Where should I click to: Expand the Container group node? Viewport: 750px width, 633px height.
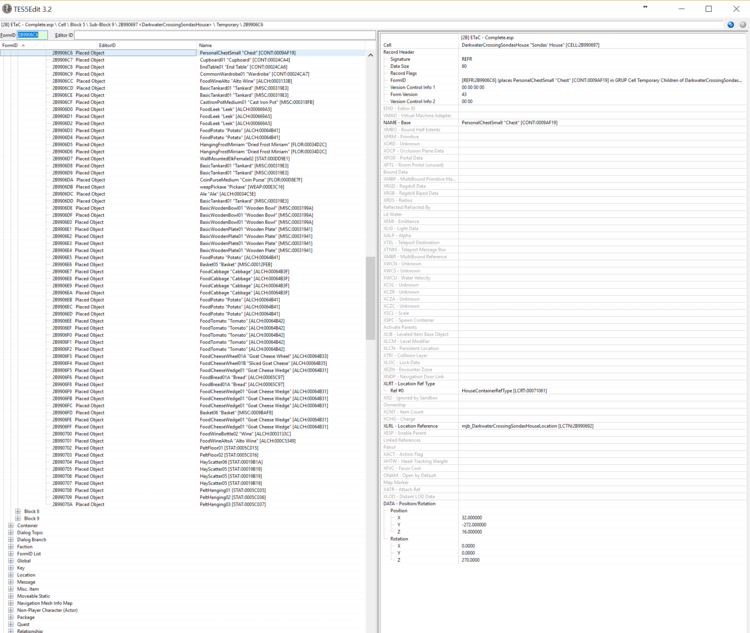[11, 525]
